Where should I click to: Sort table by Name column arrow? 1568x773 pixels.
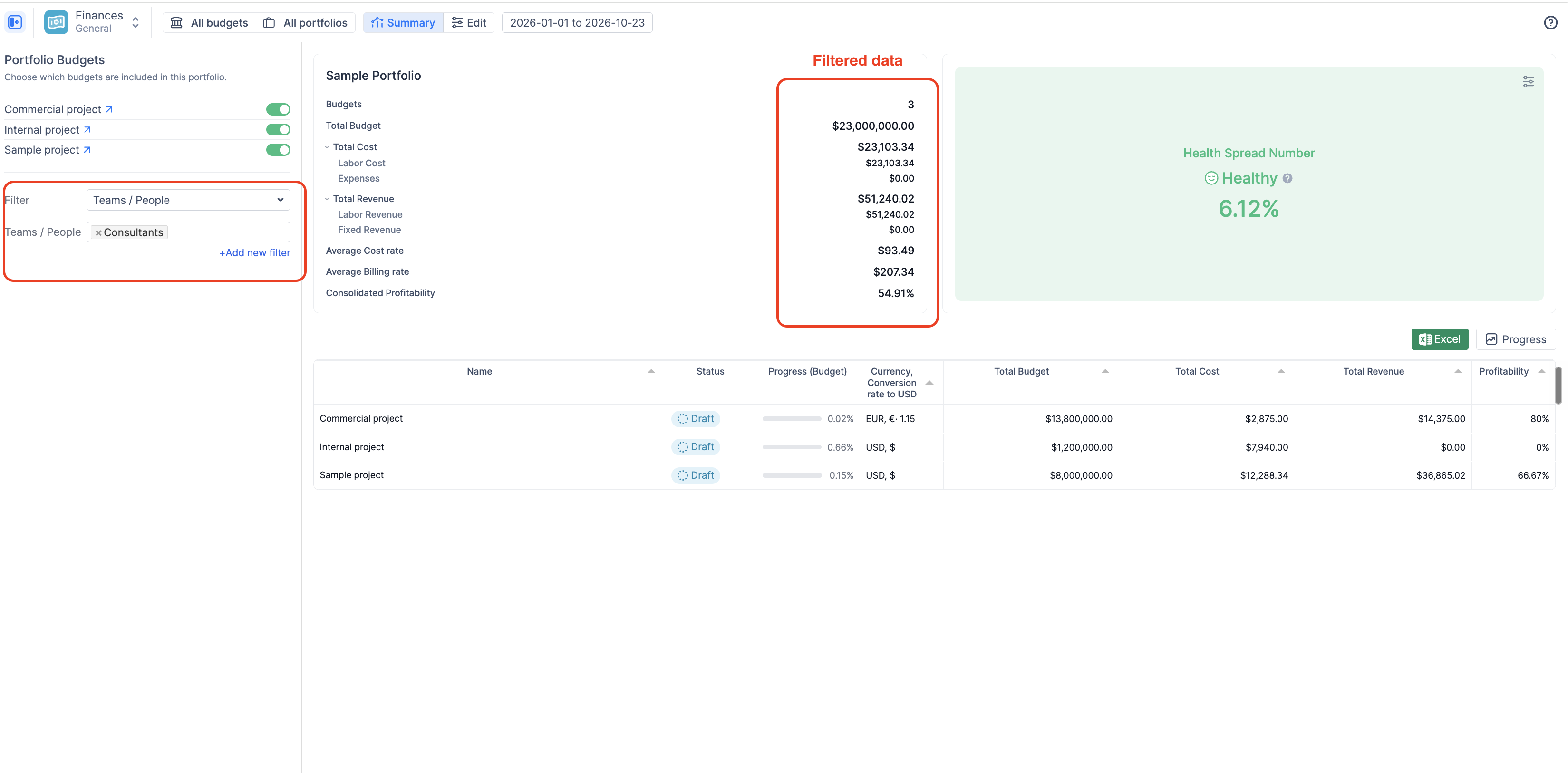651,371
